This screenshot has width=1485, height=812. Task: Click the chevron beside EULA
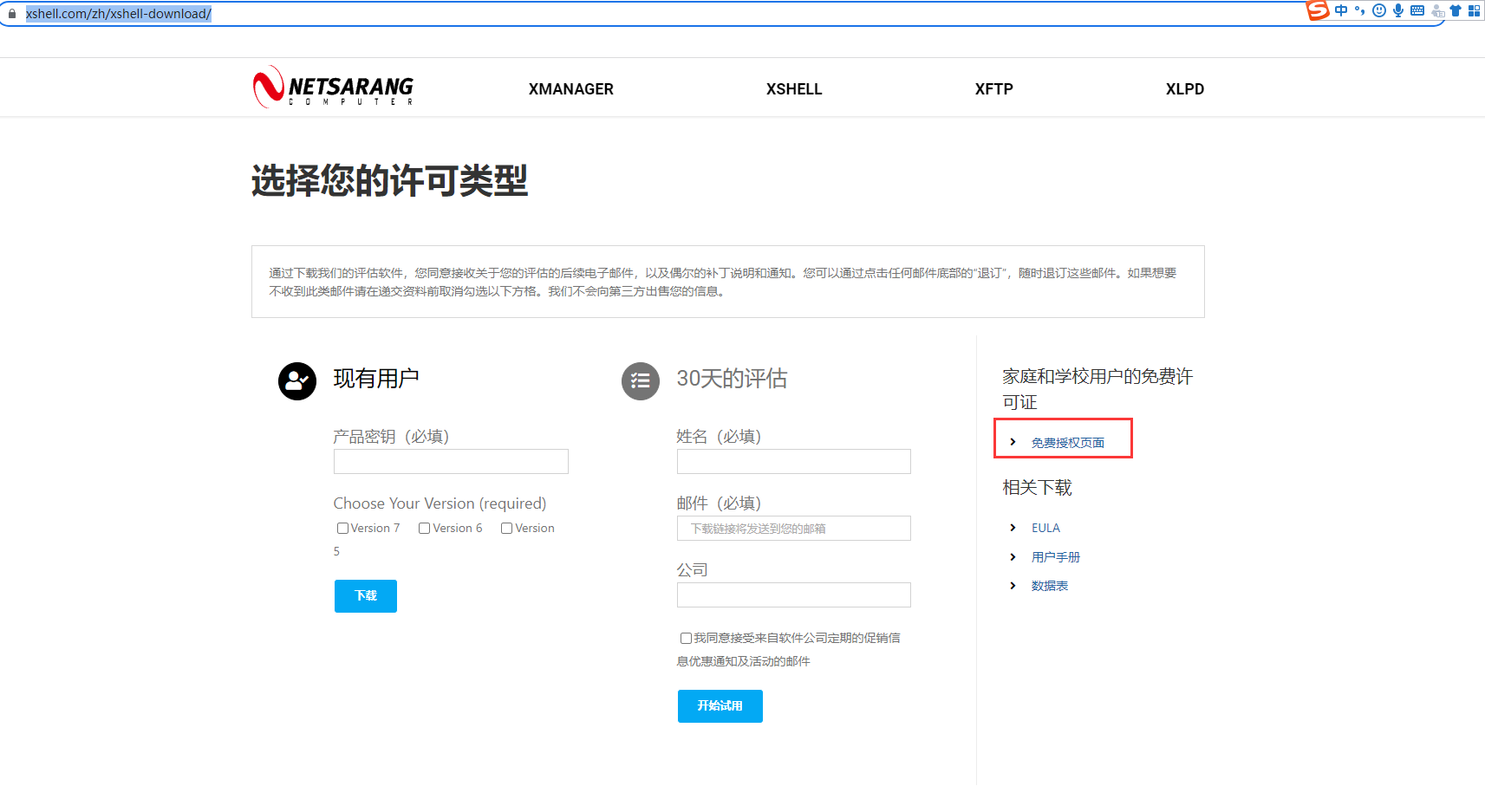1013,528
